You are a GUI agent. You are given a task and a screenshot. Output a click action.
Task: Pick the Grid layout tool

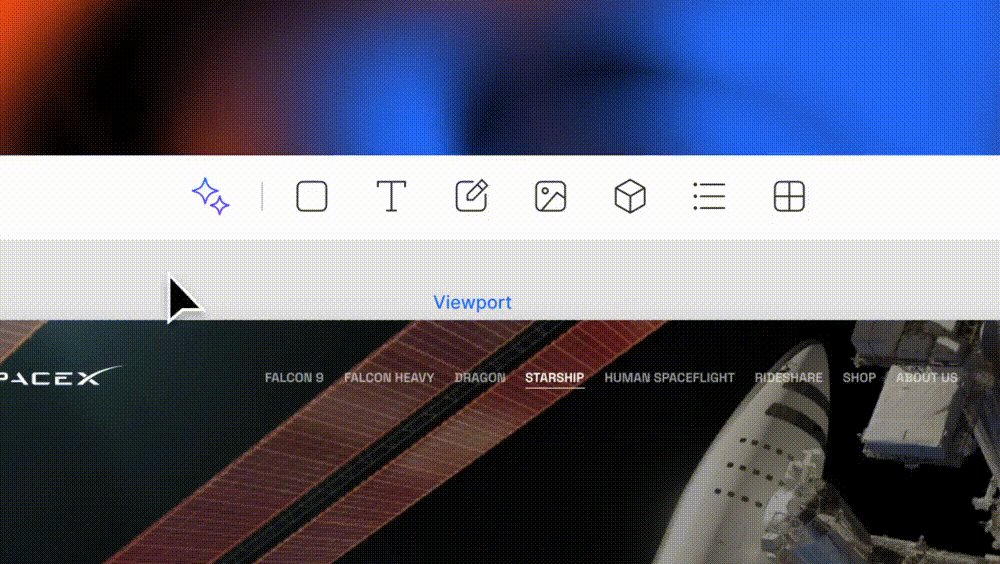click(789, 196)
